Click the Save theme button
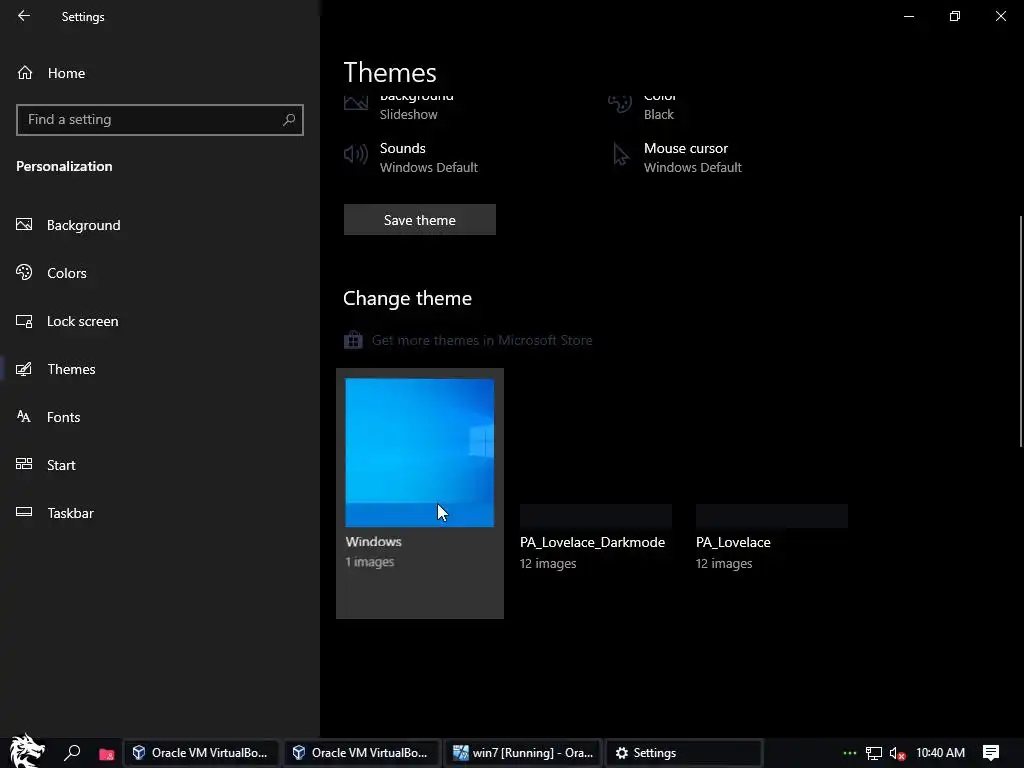 (420, 220)
